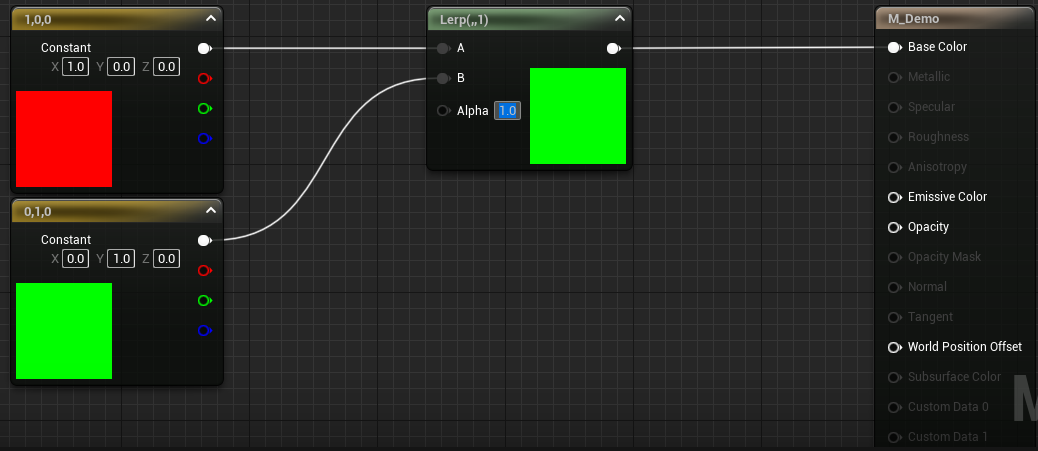The image size is (1038, 451).
Task: Click the Lerp node output pin
Action: click(612, 47)
